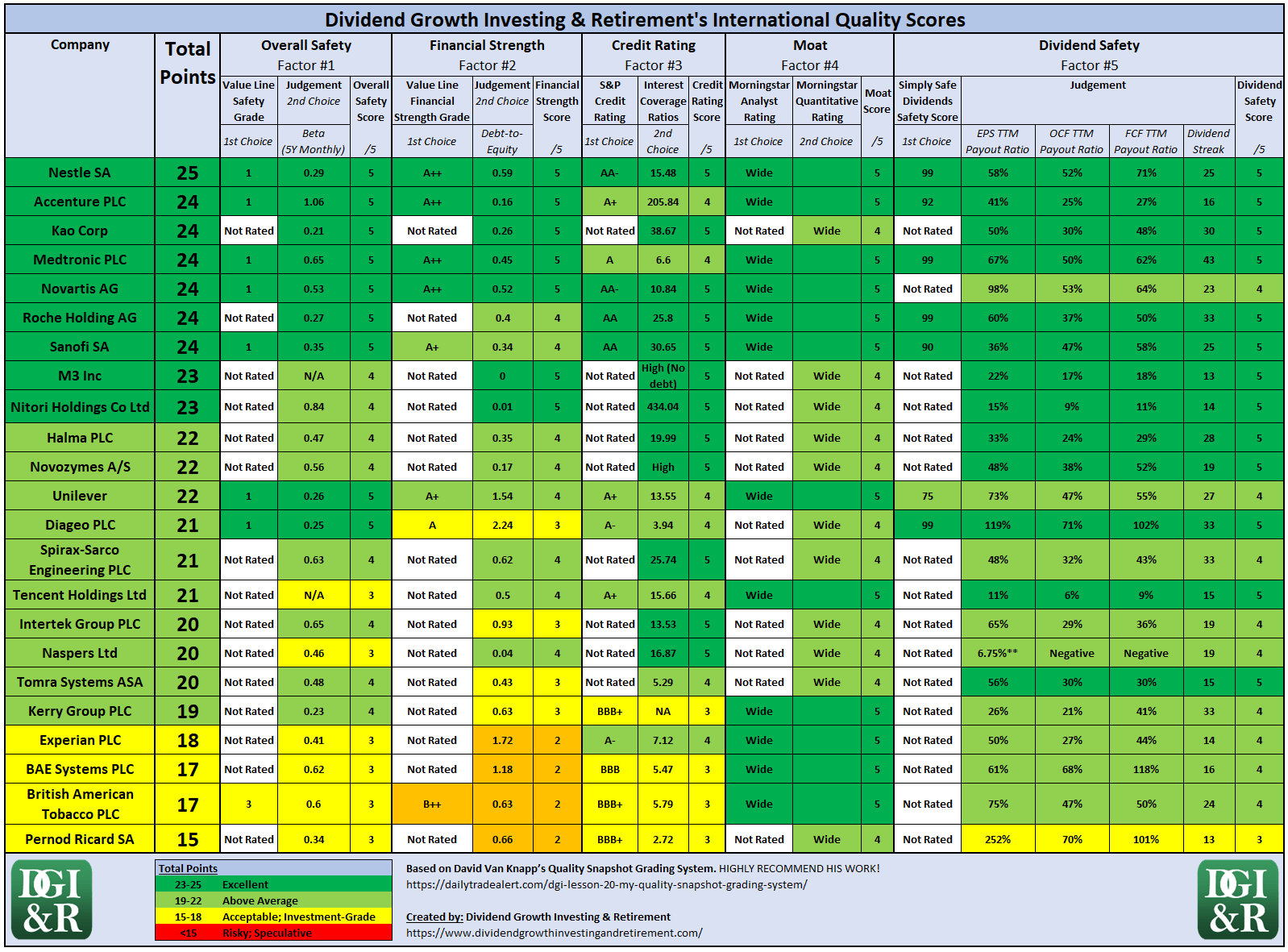Select the 'Kerry Group PLC' cell
The image size is (1288, 952).
pos(80,711)
